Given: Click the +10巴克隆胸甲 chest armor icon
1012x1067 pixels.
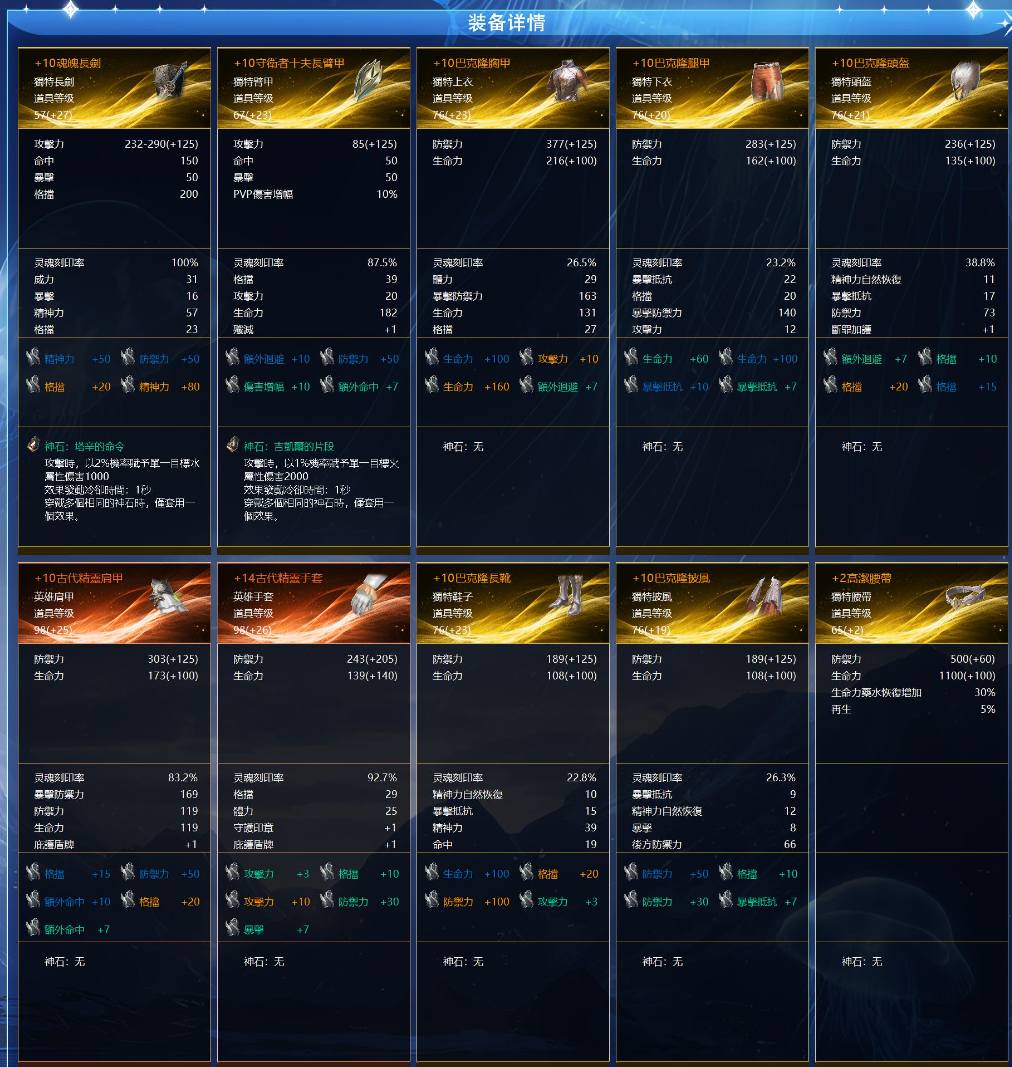Looking at the screenshot, I should coord(569,81).
